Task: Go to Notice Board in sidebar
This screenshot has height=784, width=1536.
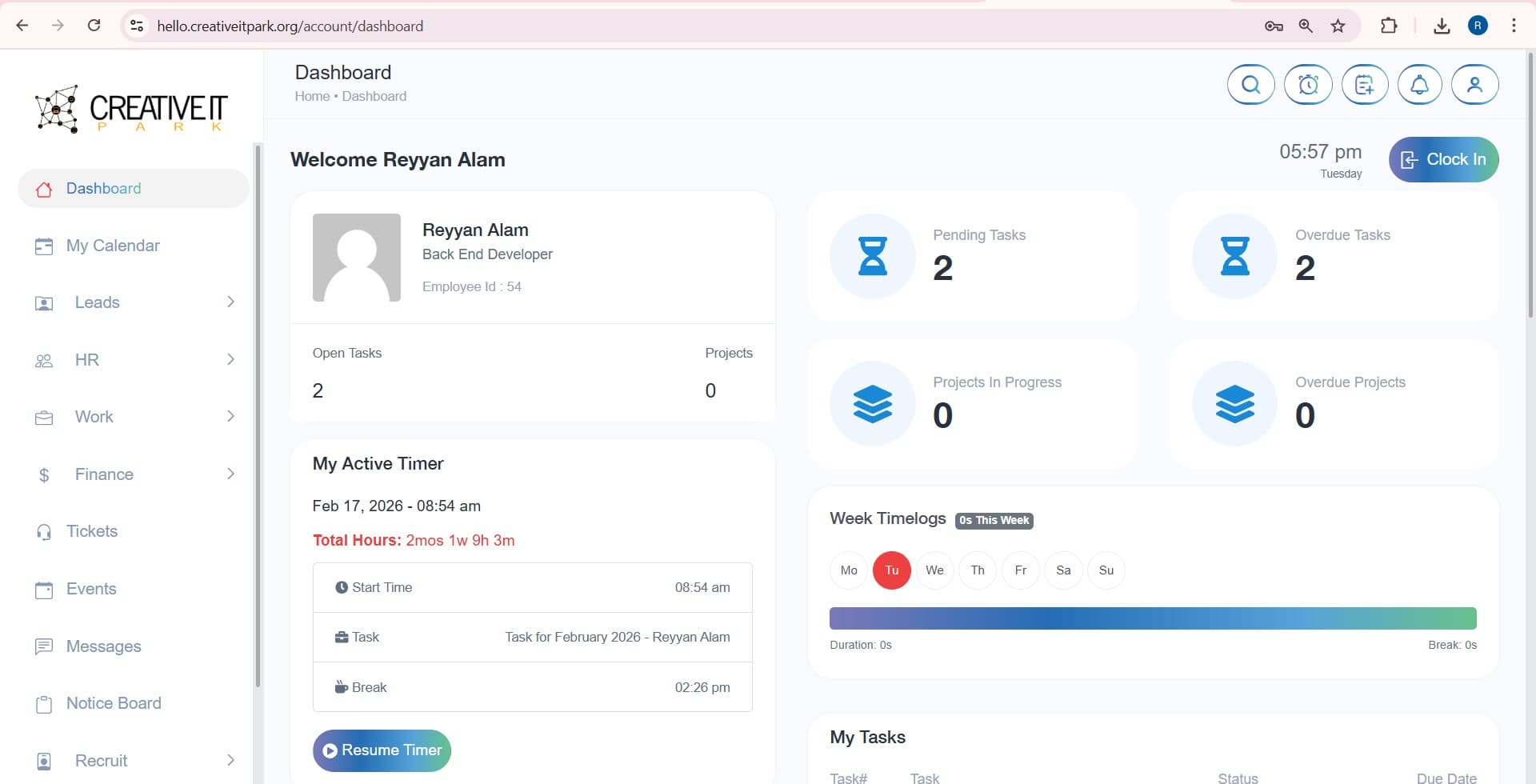Action: pos(114,703)
